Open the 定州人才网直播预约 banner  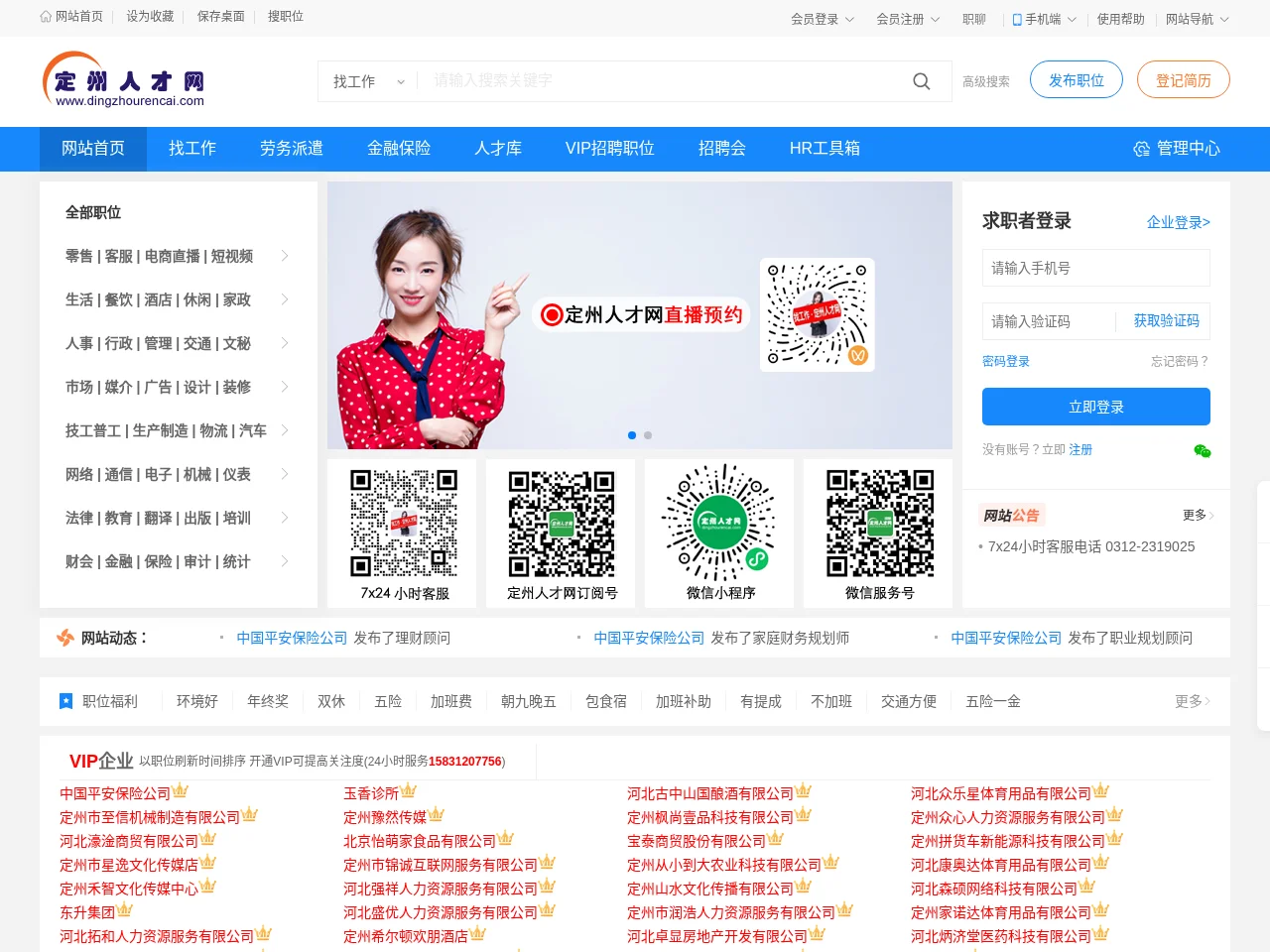click(640, 315)
